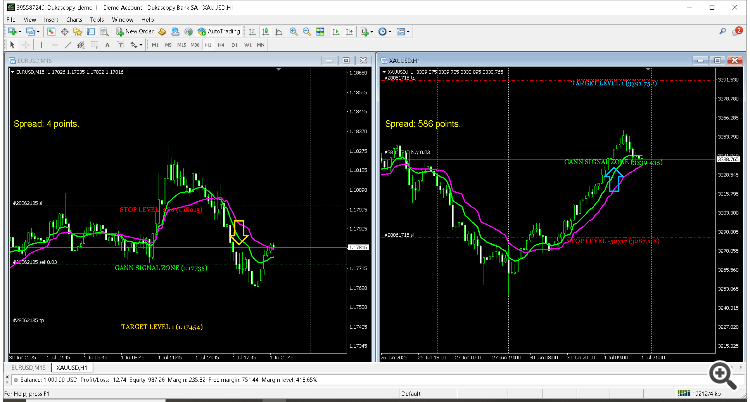This screenshot has width=750, height=402.
Task: Switch to Line Chart display
Action: click(278, 32)
